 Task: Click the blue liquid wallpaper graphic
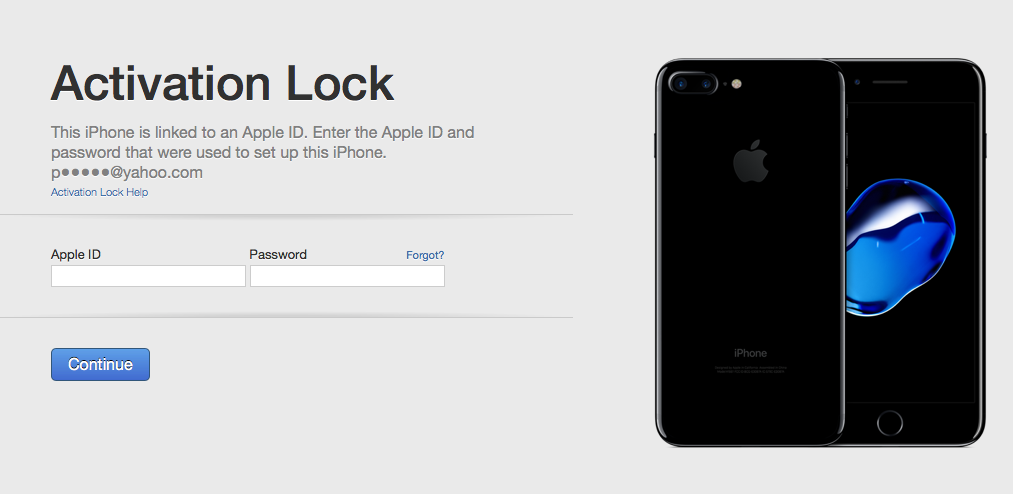pos(900,247)
